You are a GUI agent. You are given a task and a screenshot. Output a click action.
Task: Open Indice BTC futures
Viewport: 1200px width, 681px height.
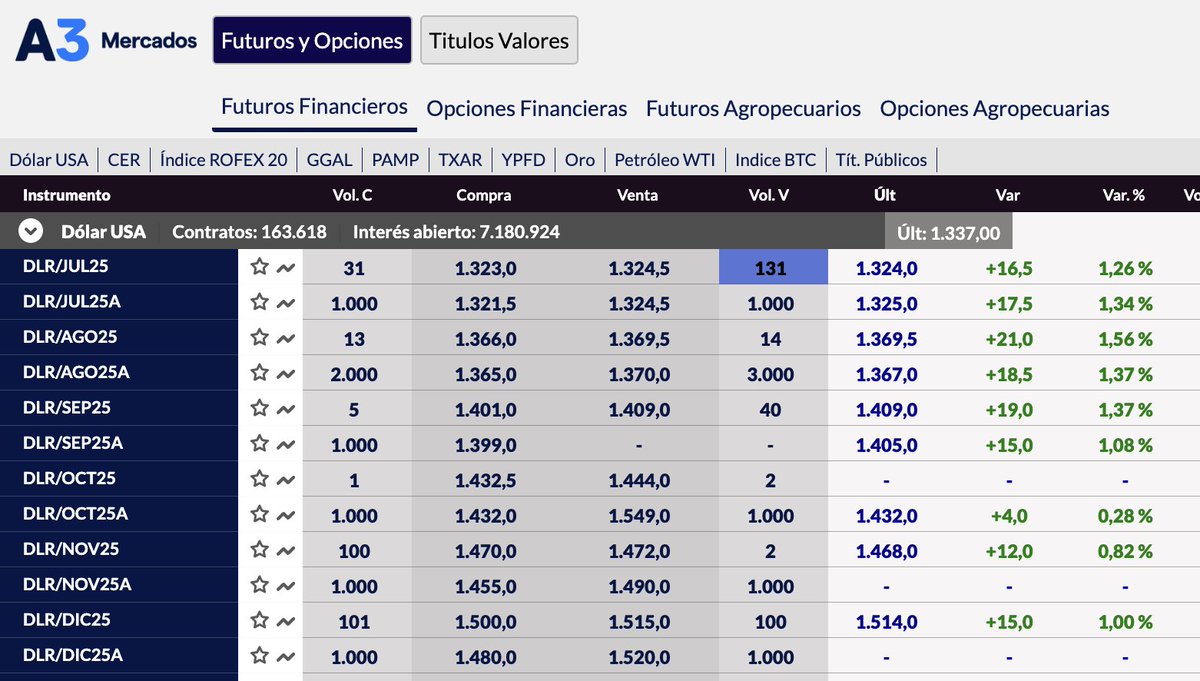pyautogui.click(x=775, y=159)
